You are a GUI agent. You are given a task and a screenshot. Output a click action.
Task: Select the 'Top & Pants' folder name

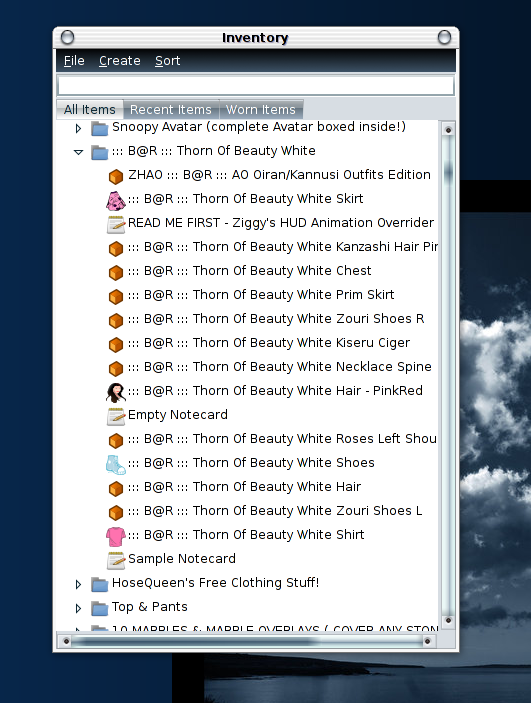pyautogui.click(x=150, y=607)
